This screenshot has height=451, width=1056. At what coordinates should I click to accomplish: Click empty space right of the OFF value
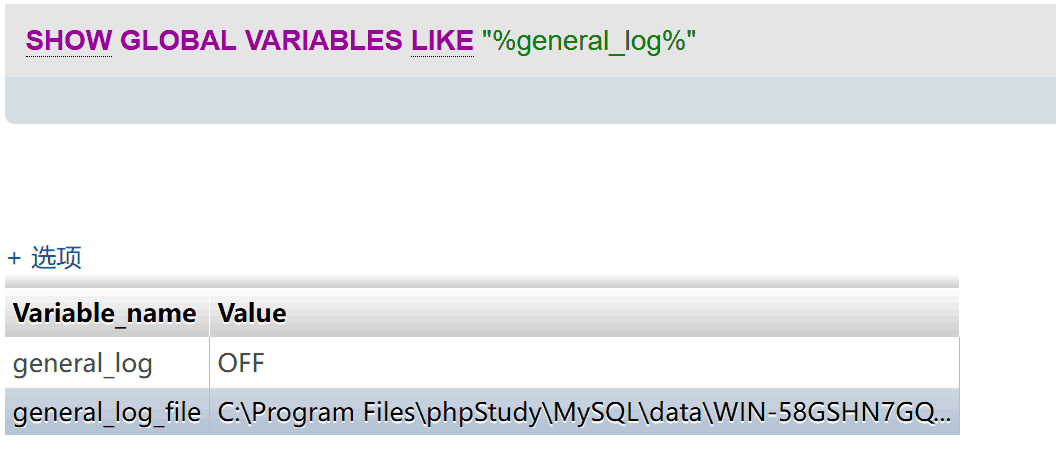tap(600, 363)
